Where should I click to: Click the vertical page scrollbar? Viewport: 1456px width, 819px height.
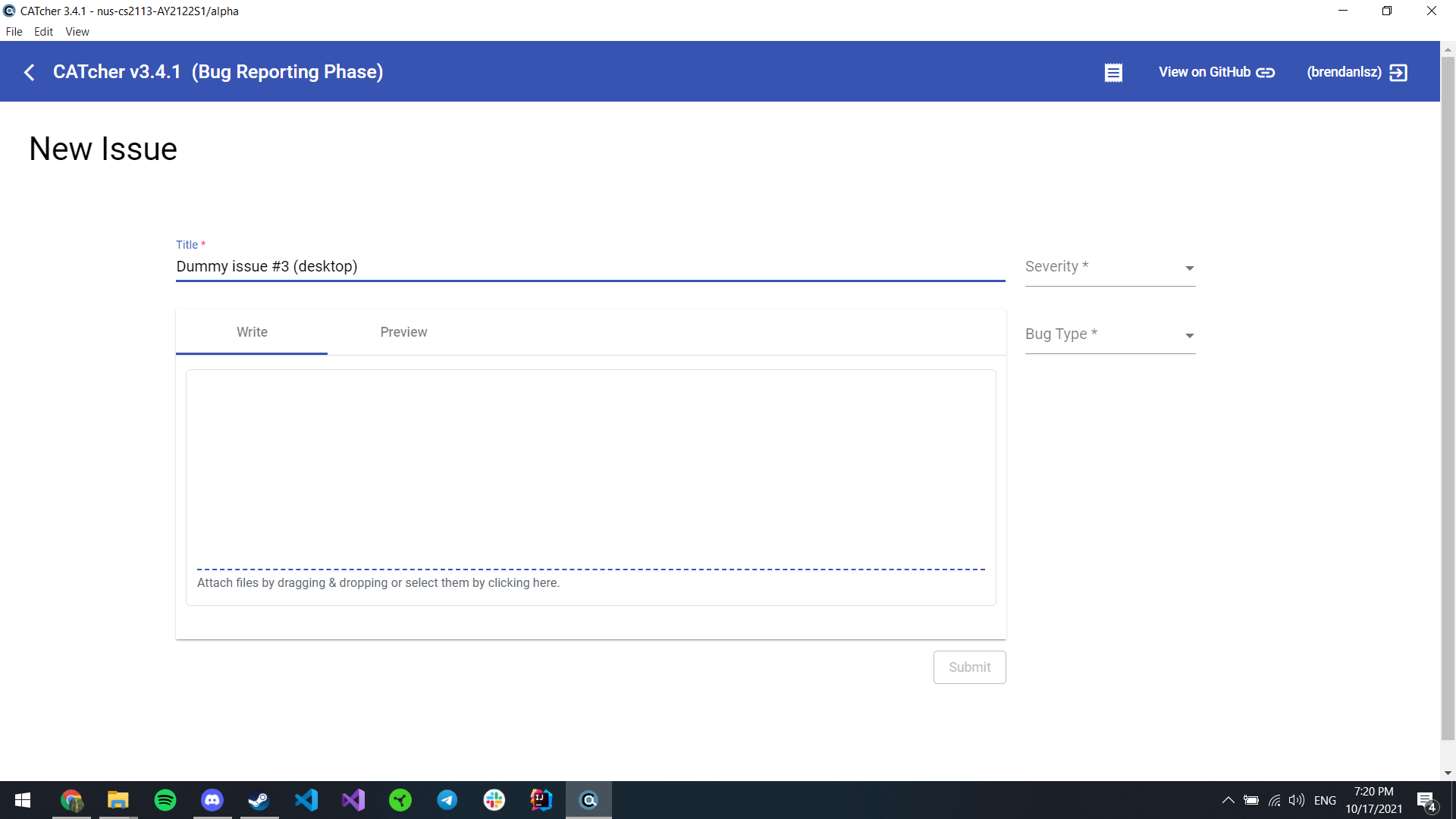coord(1448,394)
